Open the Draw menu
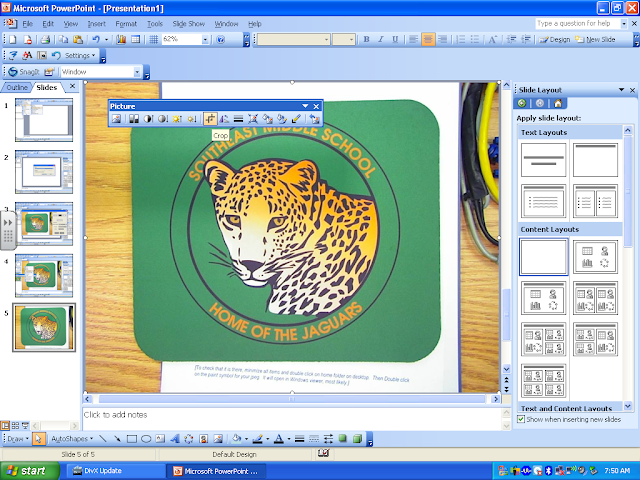This screenshot has width=640, height=480. pos(18,439)
